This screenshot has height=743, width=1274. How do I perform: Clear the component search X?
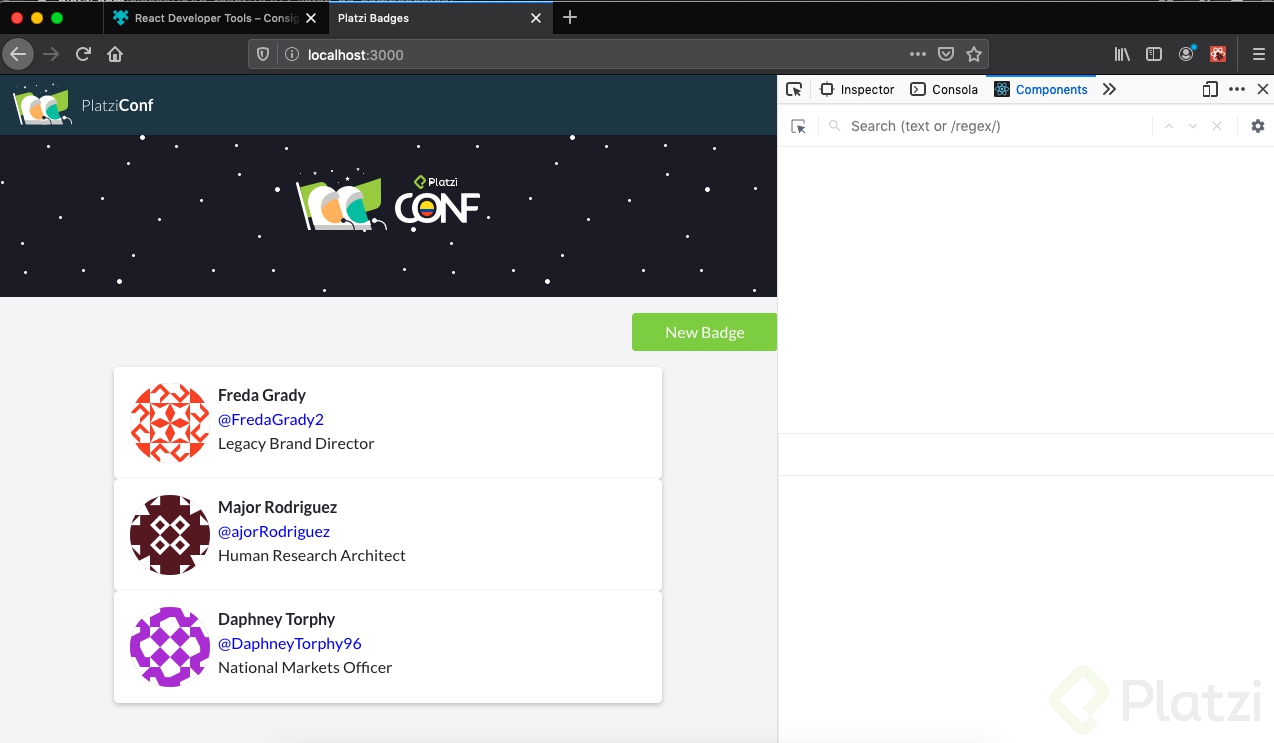(x=1217, y=126)
